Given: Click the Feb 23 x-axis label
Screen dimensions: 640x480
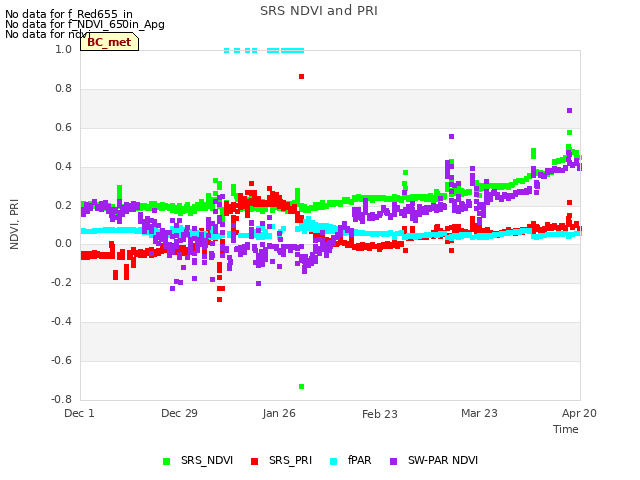Looking at the screenshot, I should [380, 414].
